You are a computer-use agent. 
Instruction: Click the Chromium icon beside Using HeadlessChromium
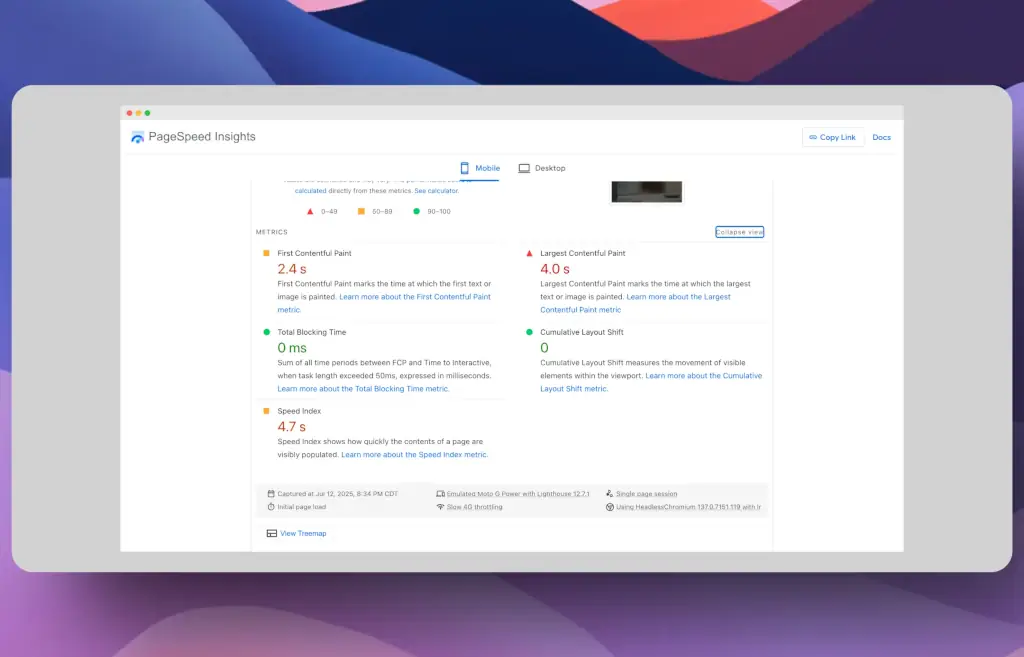click(x=610, y=507)
